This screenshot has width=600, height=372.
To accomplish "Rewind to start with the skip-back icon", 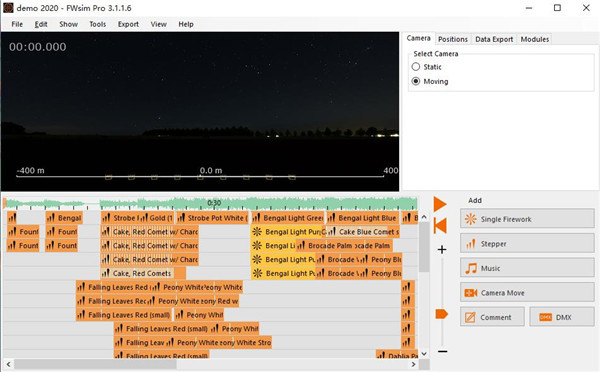I will 440,225.
